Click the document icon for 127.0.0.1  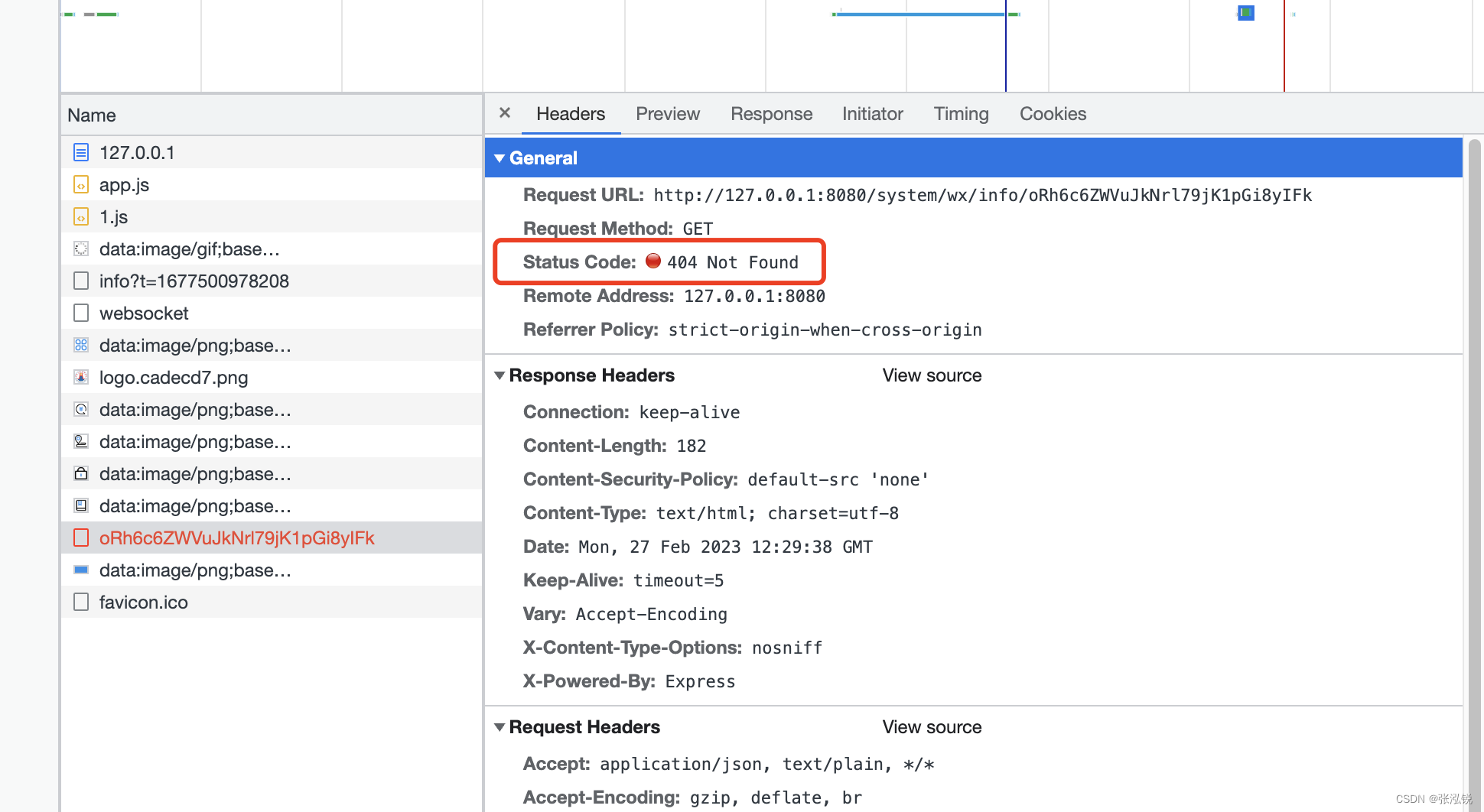tap(81, 152)
